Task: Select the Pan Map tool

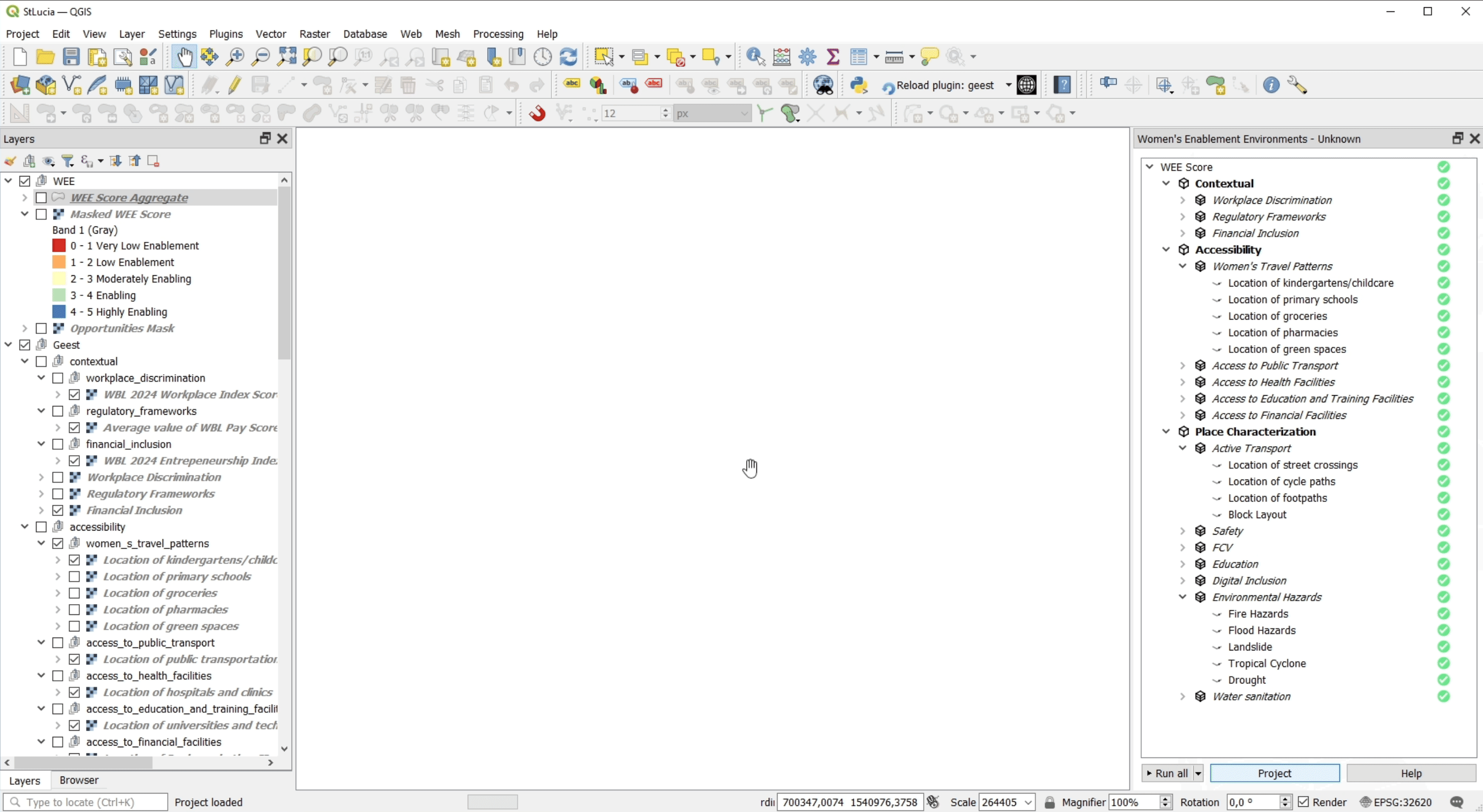Action: pyautogui.click(x=185, y=57)
